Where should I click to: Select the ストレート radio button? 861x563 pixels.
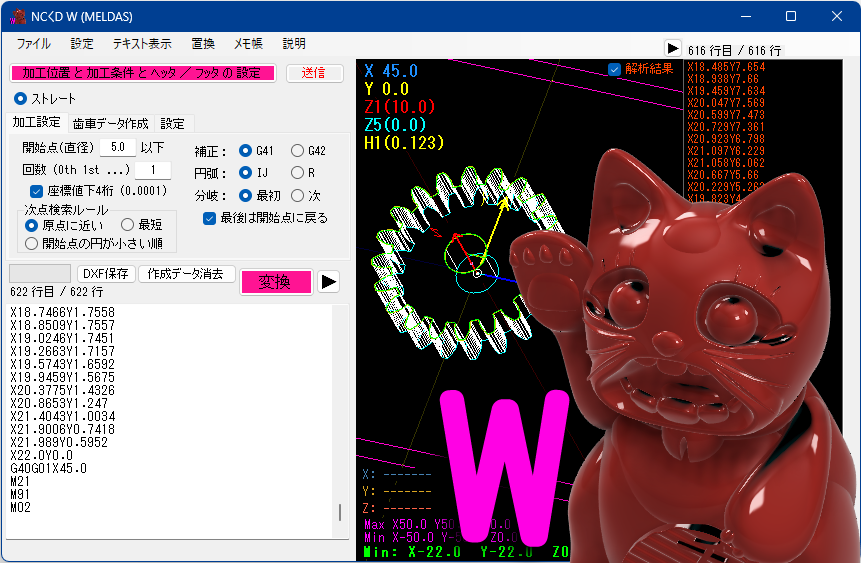20,99
